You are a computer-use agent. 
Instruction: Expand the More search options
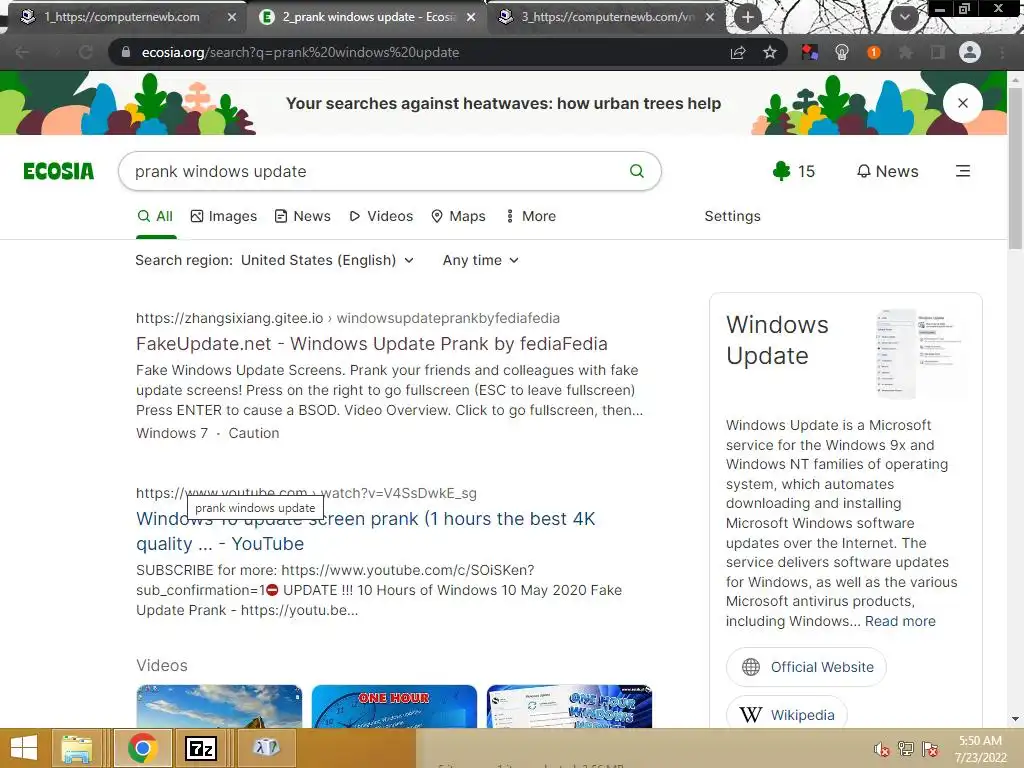click(x=532, y=216)
